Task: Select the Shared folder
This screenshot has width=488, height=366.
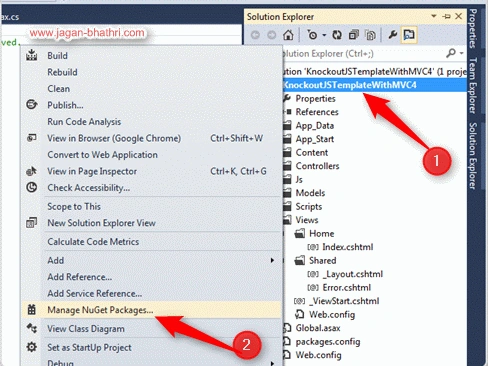Action: [x=323, y=261]
